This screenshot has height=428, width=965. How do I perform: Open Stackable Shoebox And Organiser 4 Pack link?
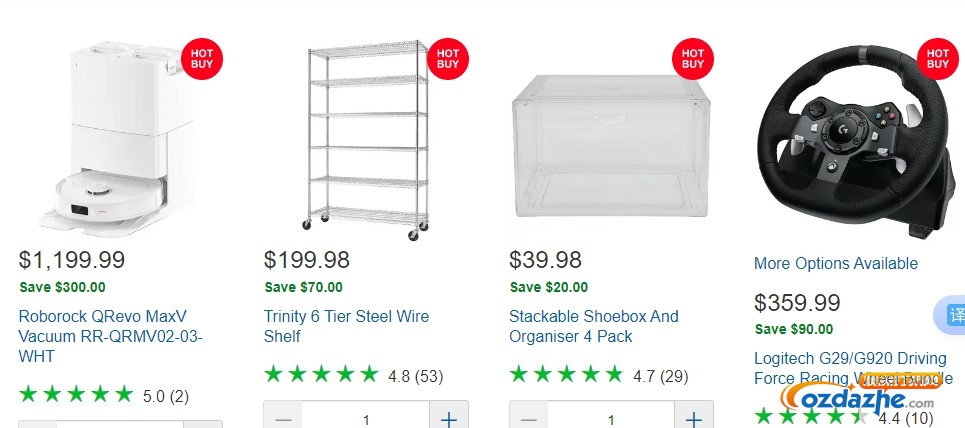(593, 326)
